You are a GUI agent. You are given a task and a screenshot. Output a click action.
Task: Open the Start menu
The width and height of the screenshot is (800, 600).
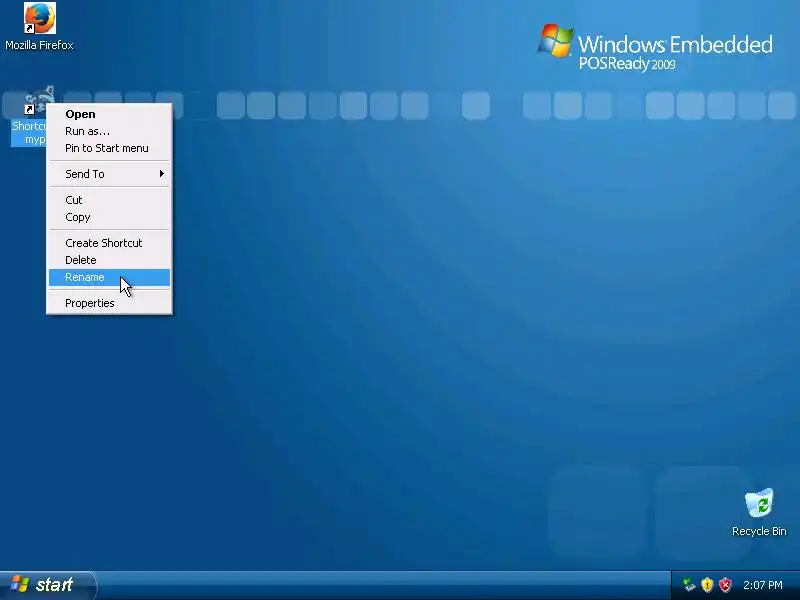(x=48, y=585)
